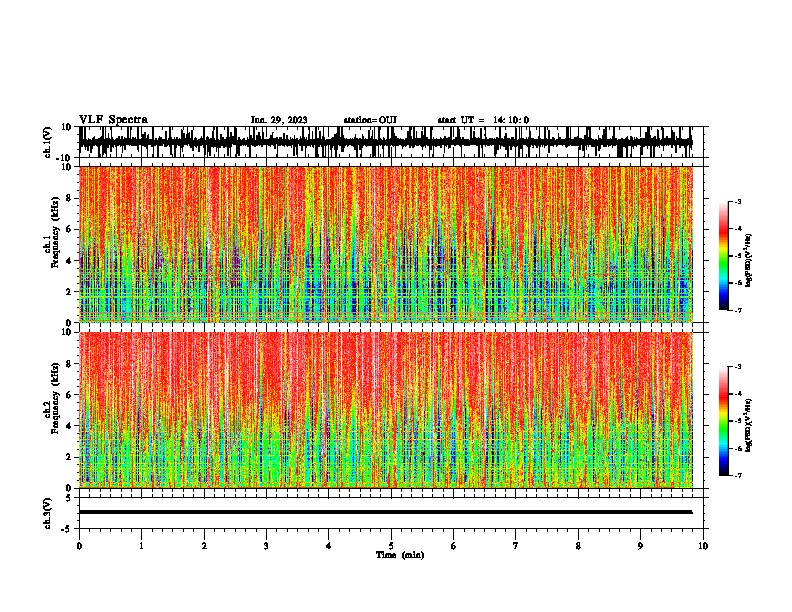The image size is (792, 612).
Task: Click the ch.1(V) axis label of top waveform
Action: pos(48,142)
